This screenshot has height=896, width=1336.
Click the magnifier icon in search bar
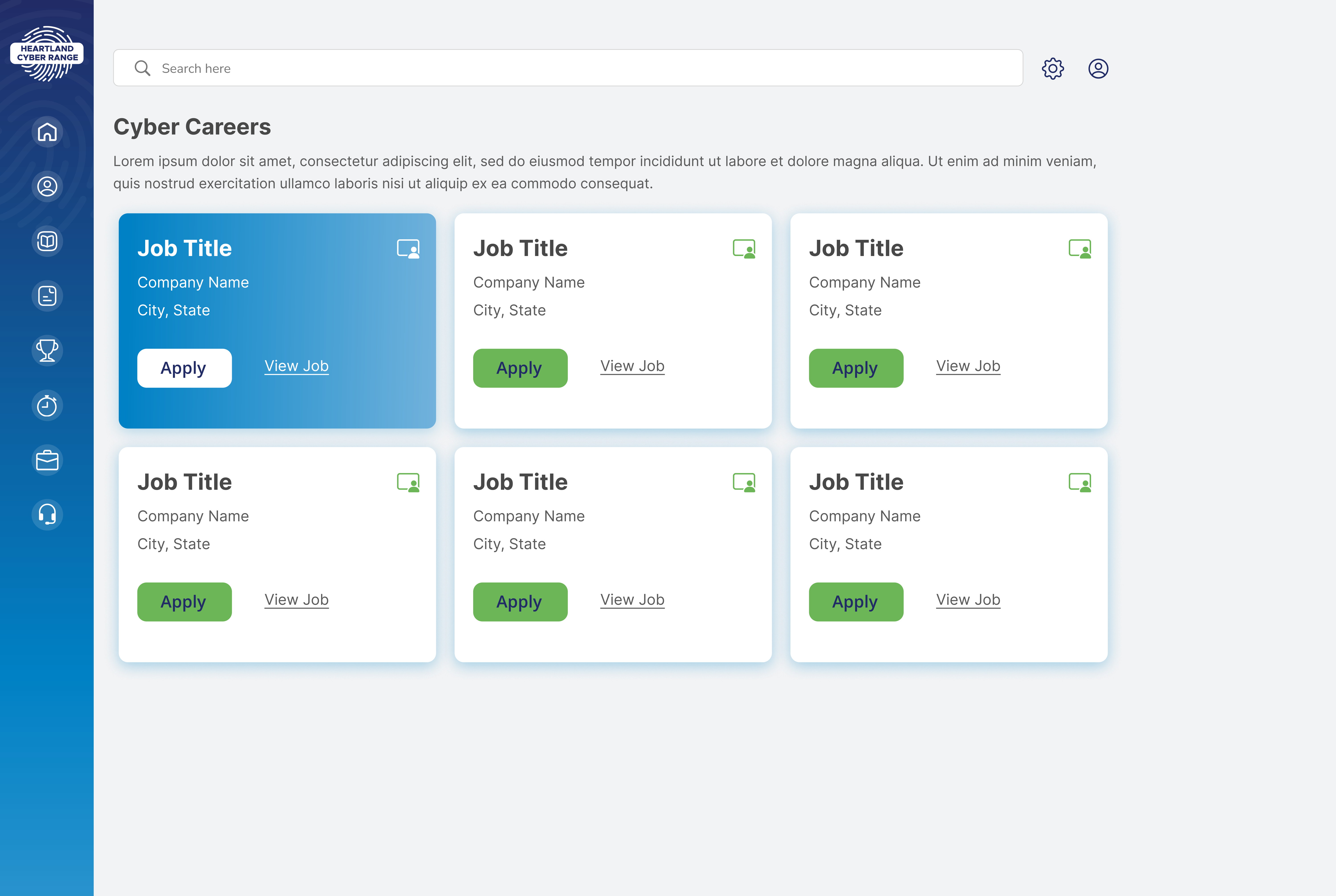tap(142, 68)
